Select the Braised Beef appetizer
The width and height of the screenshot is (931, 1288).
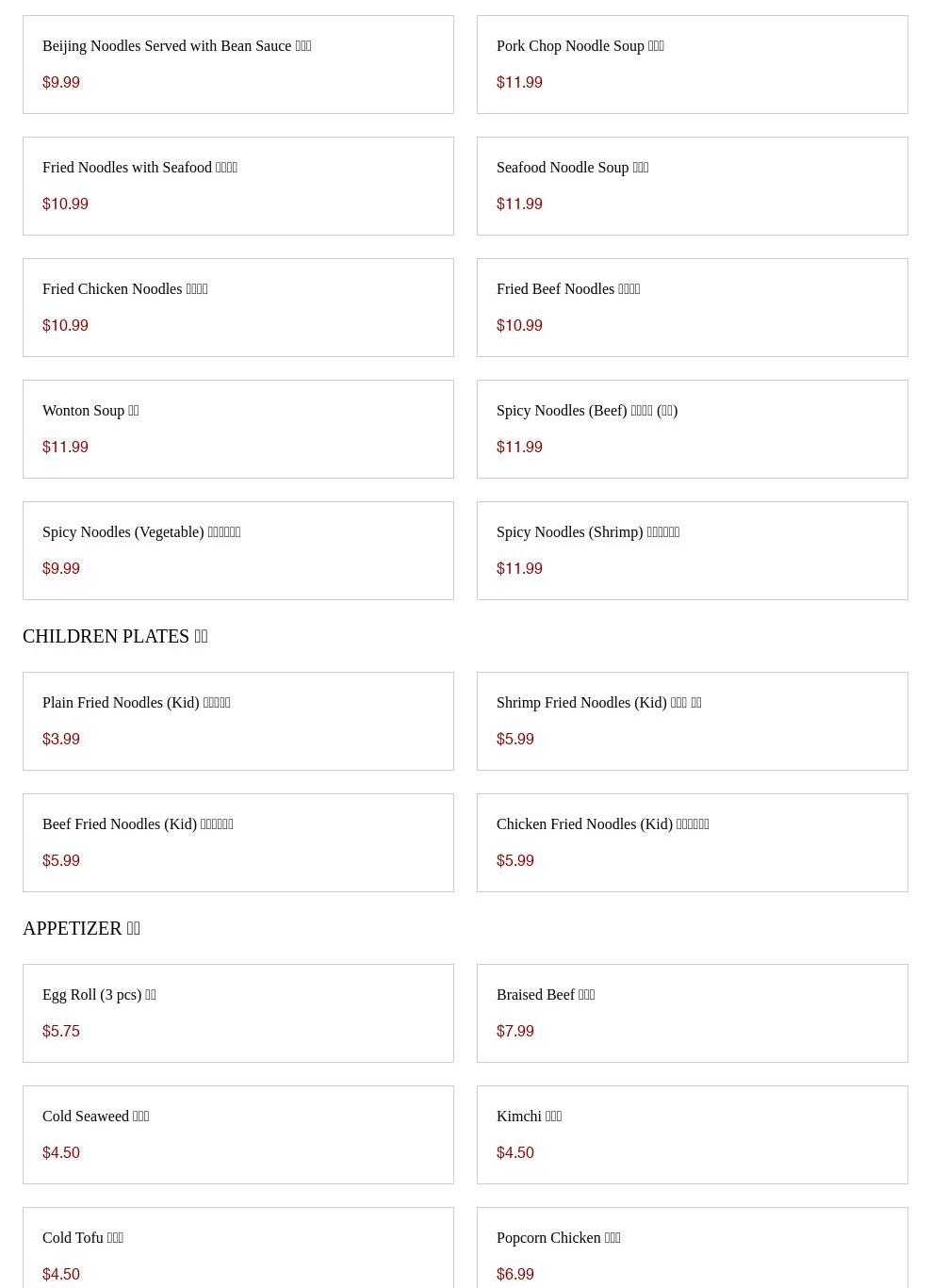(692, 1013)
